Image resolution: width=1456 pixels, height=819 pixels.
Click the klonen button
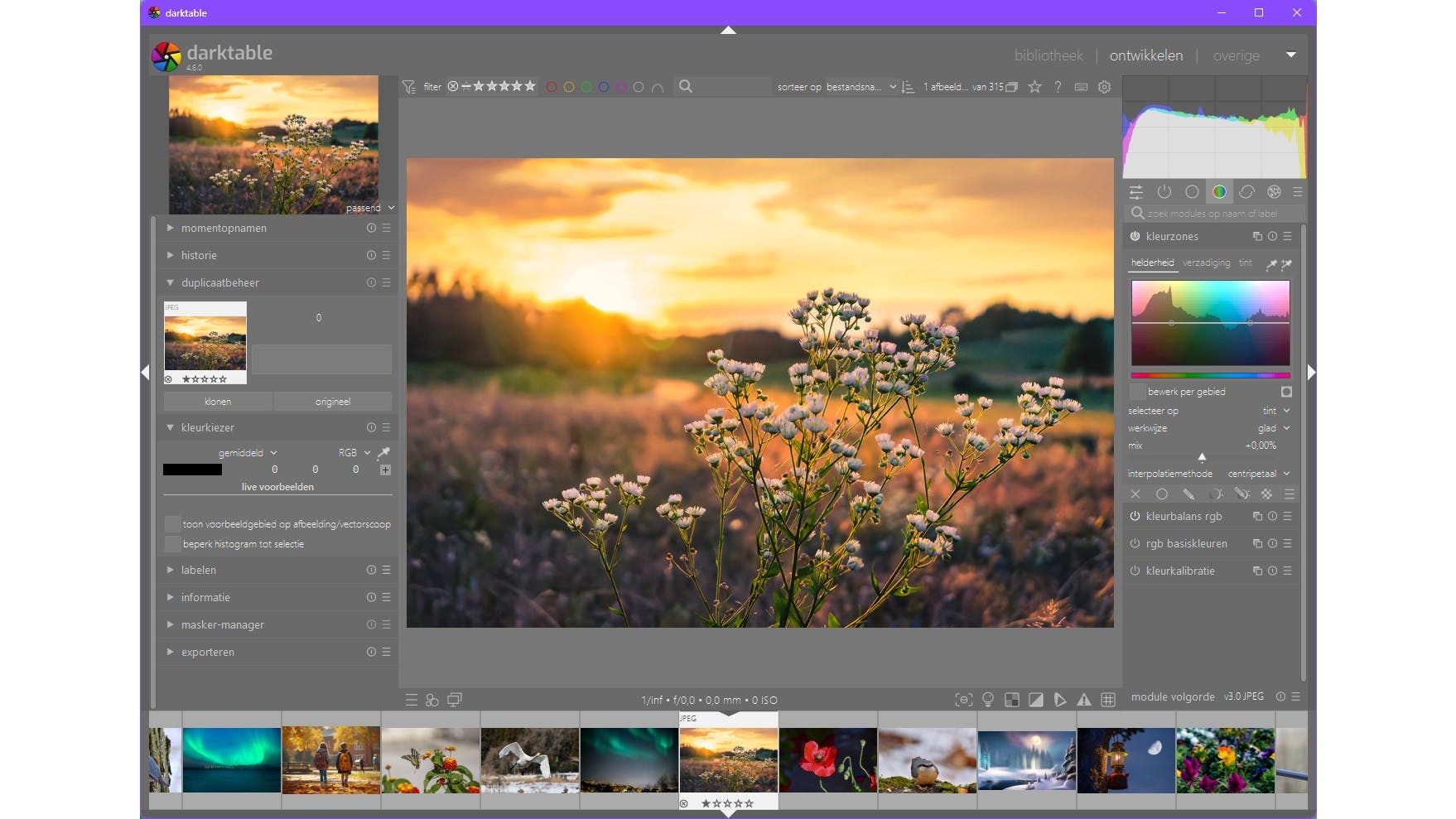pos(218,402)
